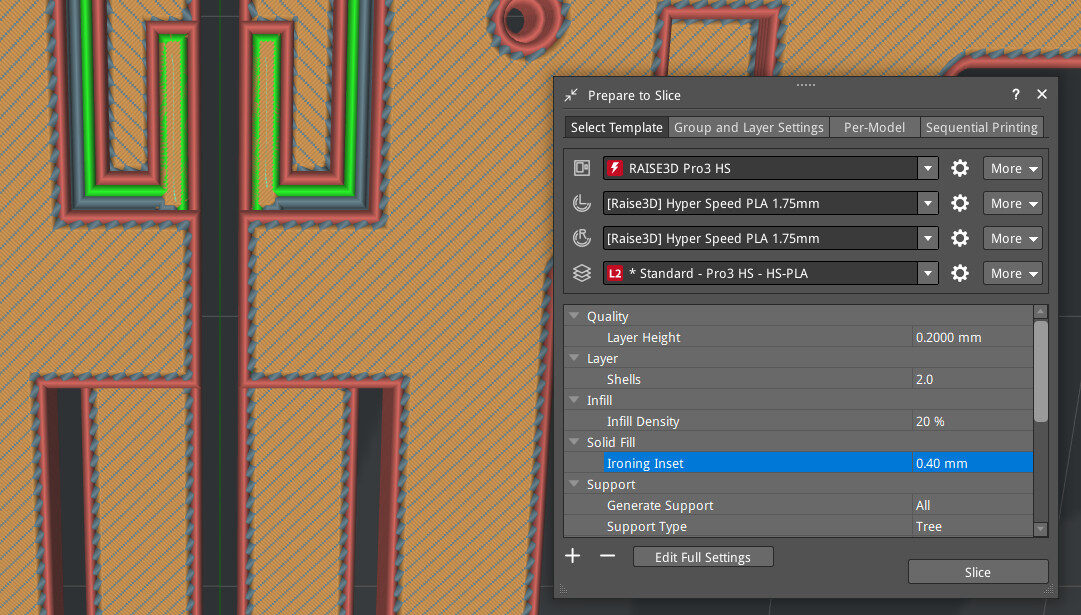Select the Shells setting row
Screen dimensions: 1081x615
(799, 379)
